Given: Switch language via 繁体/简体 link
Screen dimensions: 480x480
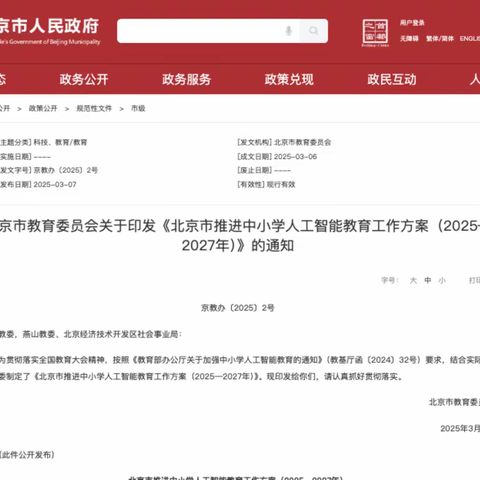Looking at the screenshot, I should pyautogui.click(x=440, y=39).
